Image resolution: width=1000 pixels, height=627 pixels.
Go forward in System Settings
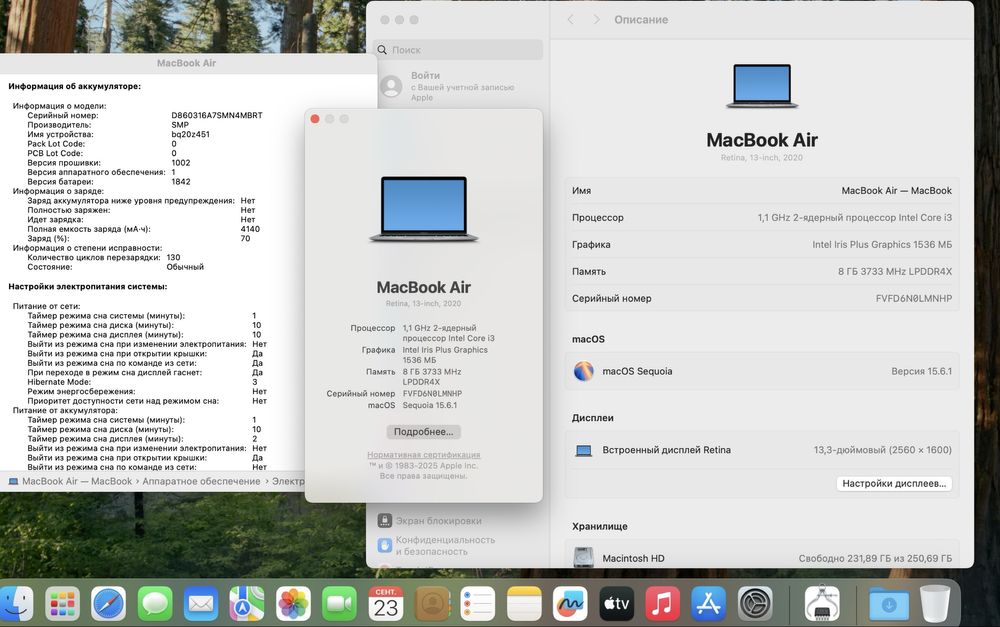click(596, 20)
